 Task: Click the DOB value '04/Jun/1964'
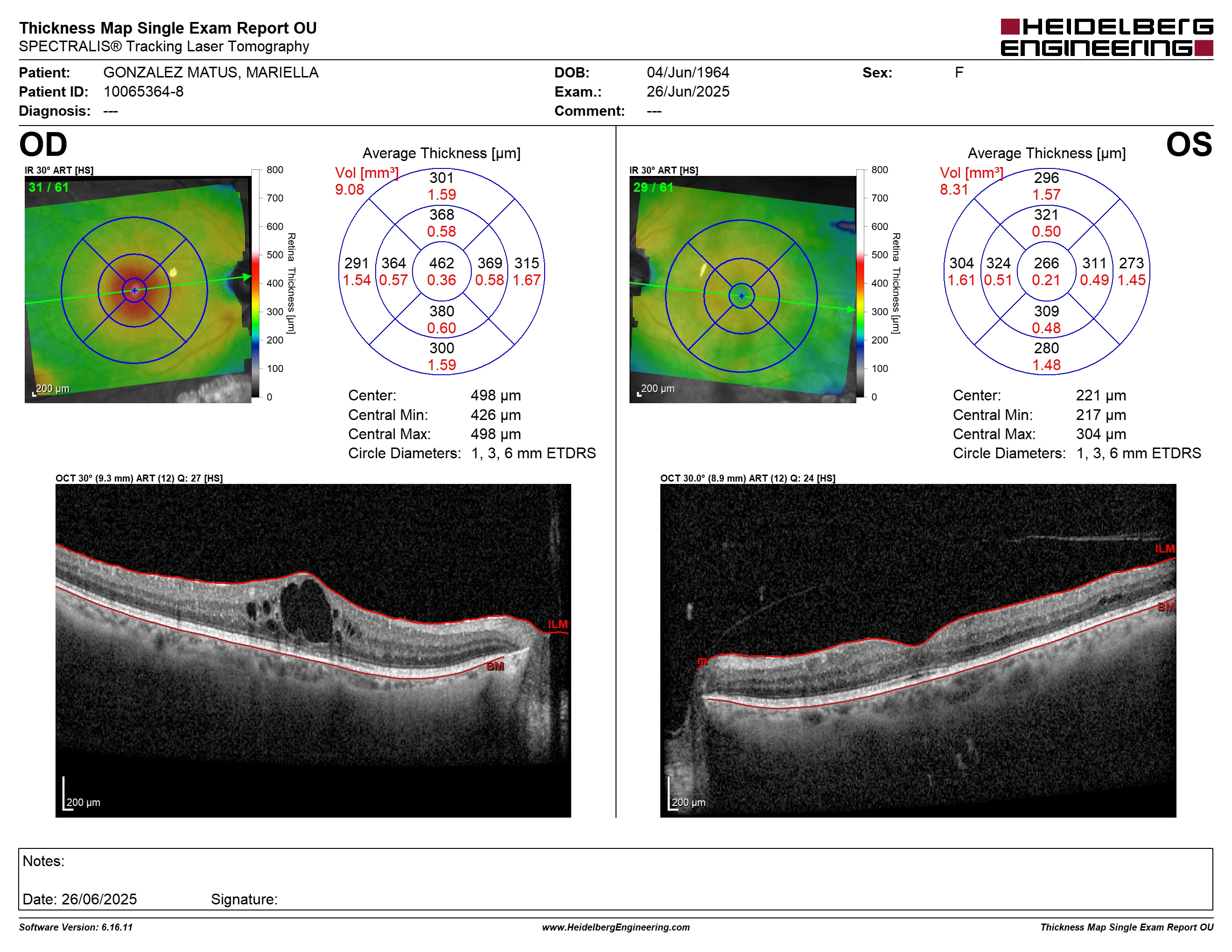[x=688, y=72]
